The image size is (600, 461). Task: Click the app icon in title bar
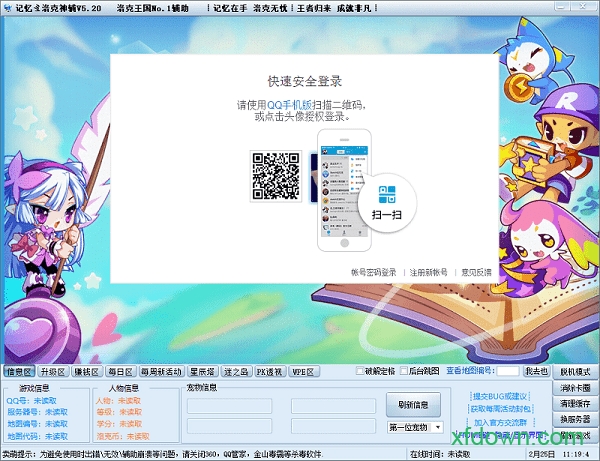point(7,8)
